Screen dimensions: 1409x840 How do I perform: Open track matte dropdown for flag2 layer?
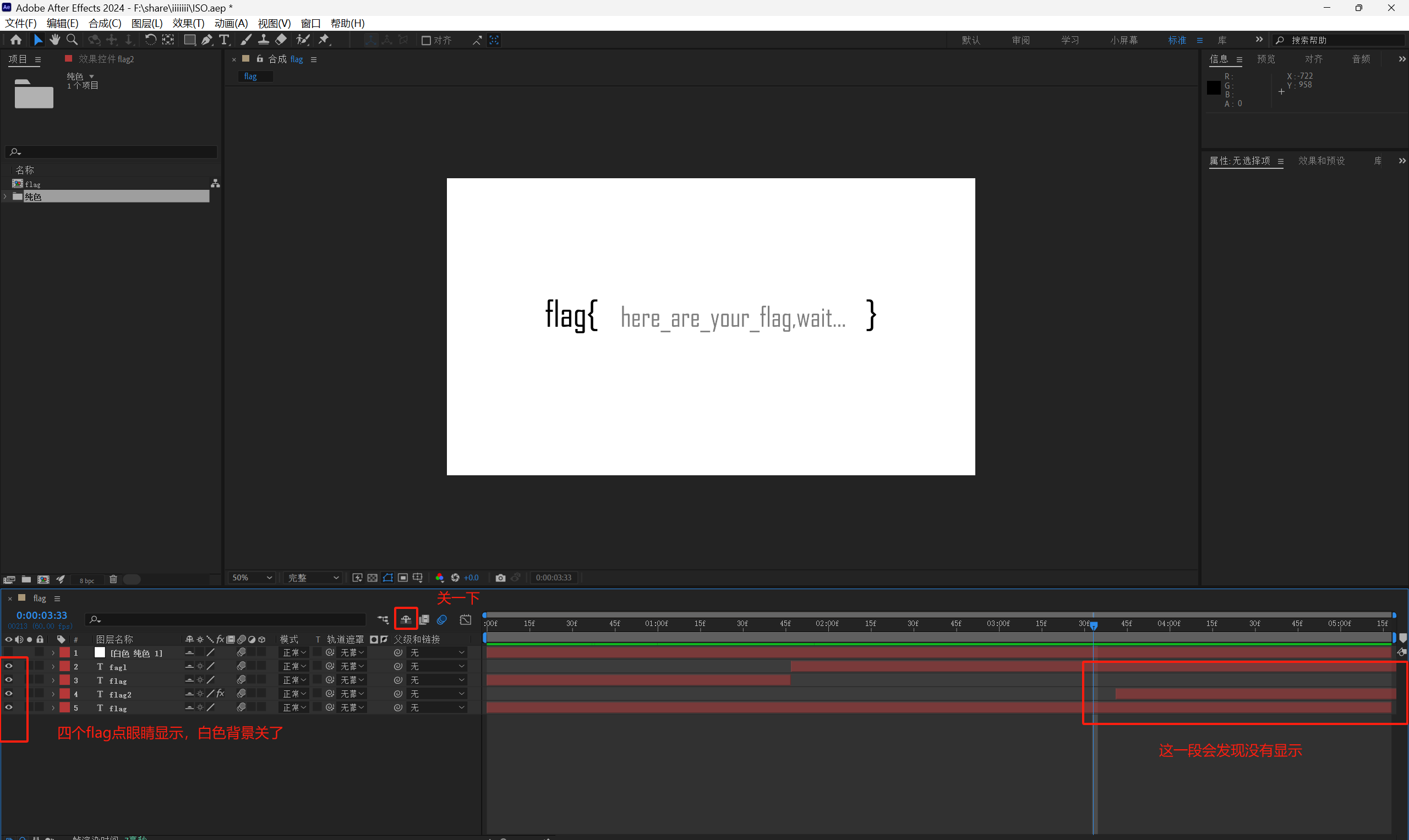(x=352, y=693)
